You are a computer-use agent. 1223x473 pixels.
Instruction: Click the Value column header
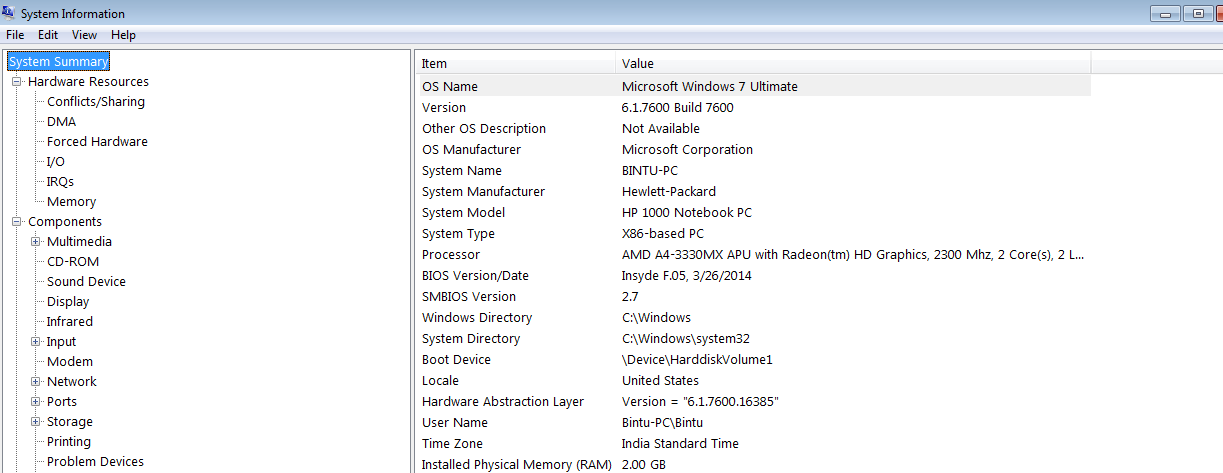pos(852,63)
